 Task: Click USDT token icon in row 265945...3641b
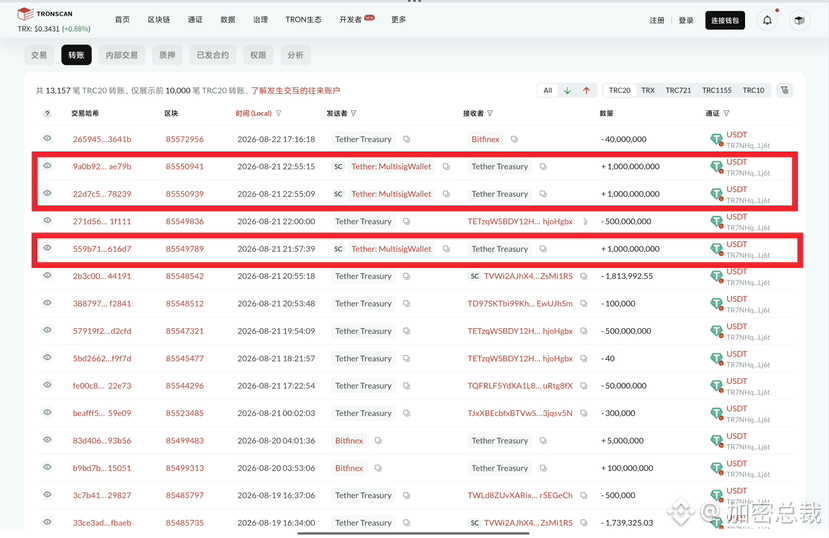tap(716, 140)
